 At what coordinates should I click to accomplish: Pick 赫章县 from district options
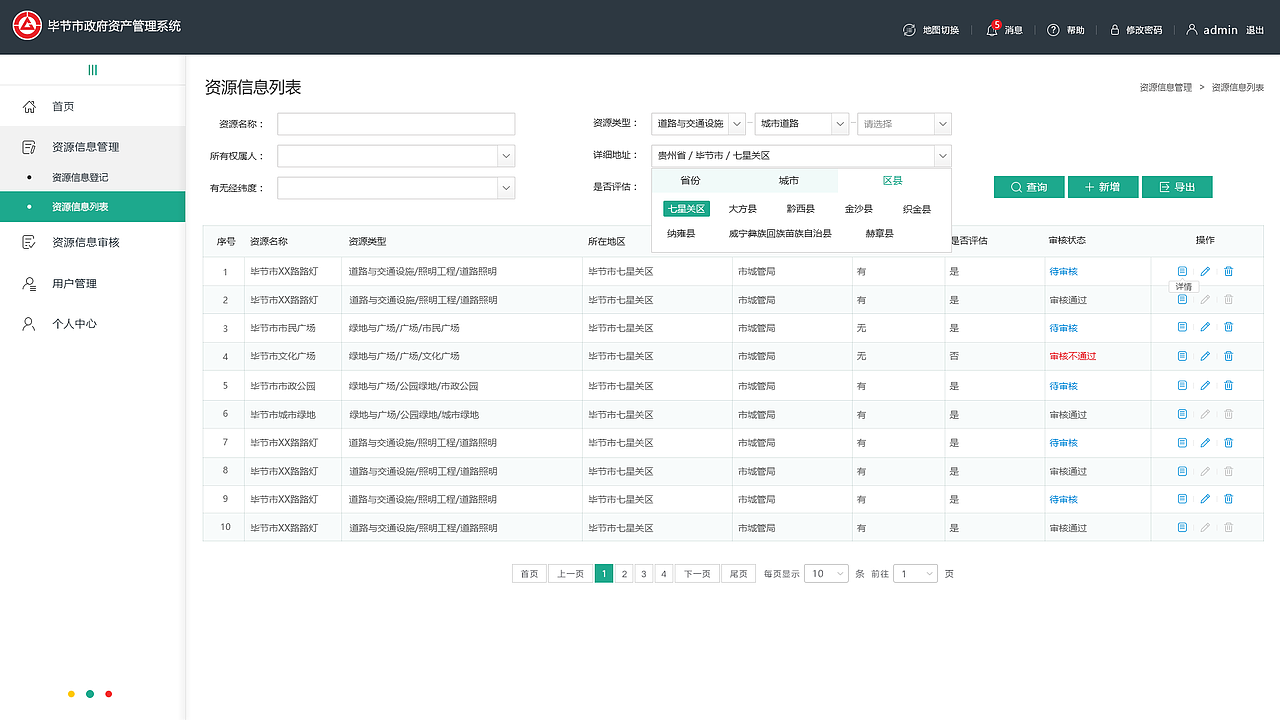click(880, 233)
